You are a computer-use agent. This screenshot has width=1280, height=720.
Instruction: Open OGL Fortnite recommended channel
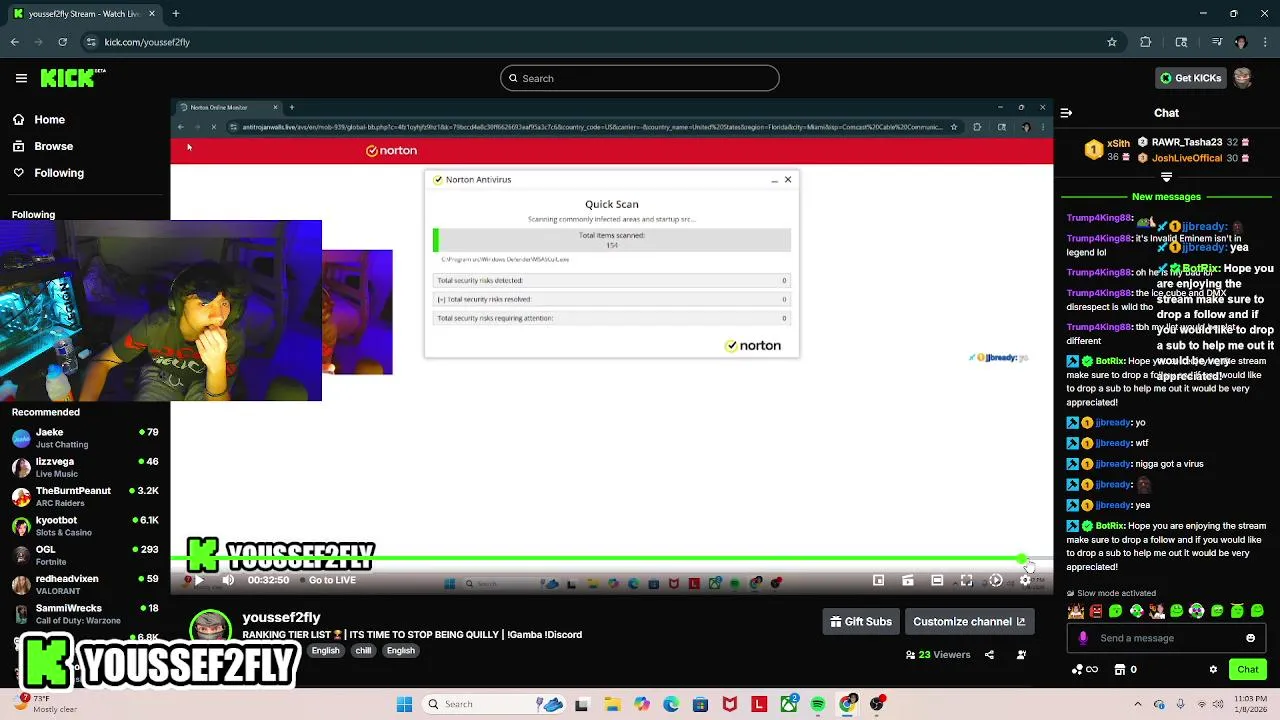(85, 555)
